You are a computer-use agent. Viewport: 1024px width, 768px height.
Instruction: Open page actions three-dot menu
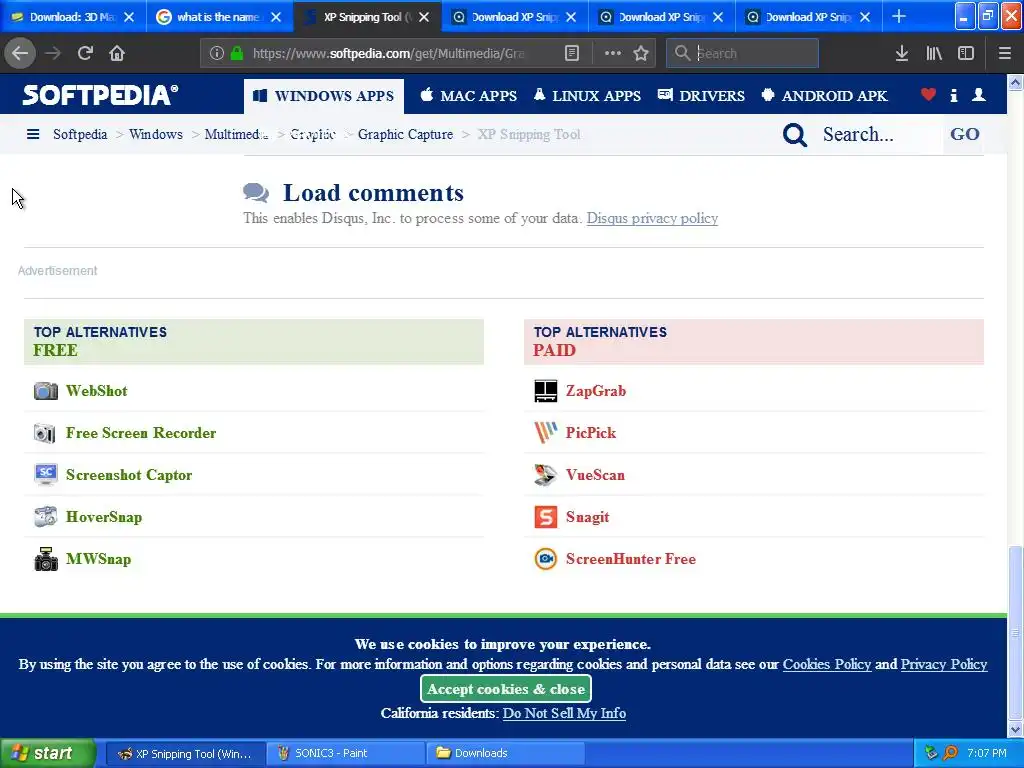click(613, 53)
